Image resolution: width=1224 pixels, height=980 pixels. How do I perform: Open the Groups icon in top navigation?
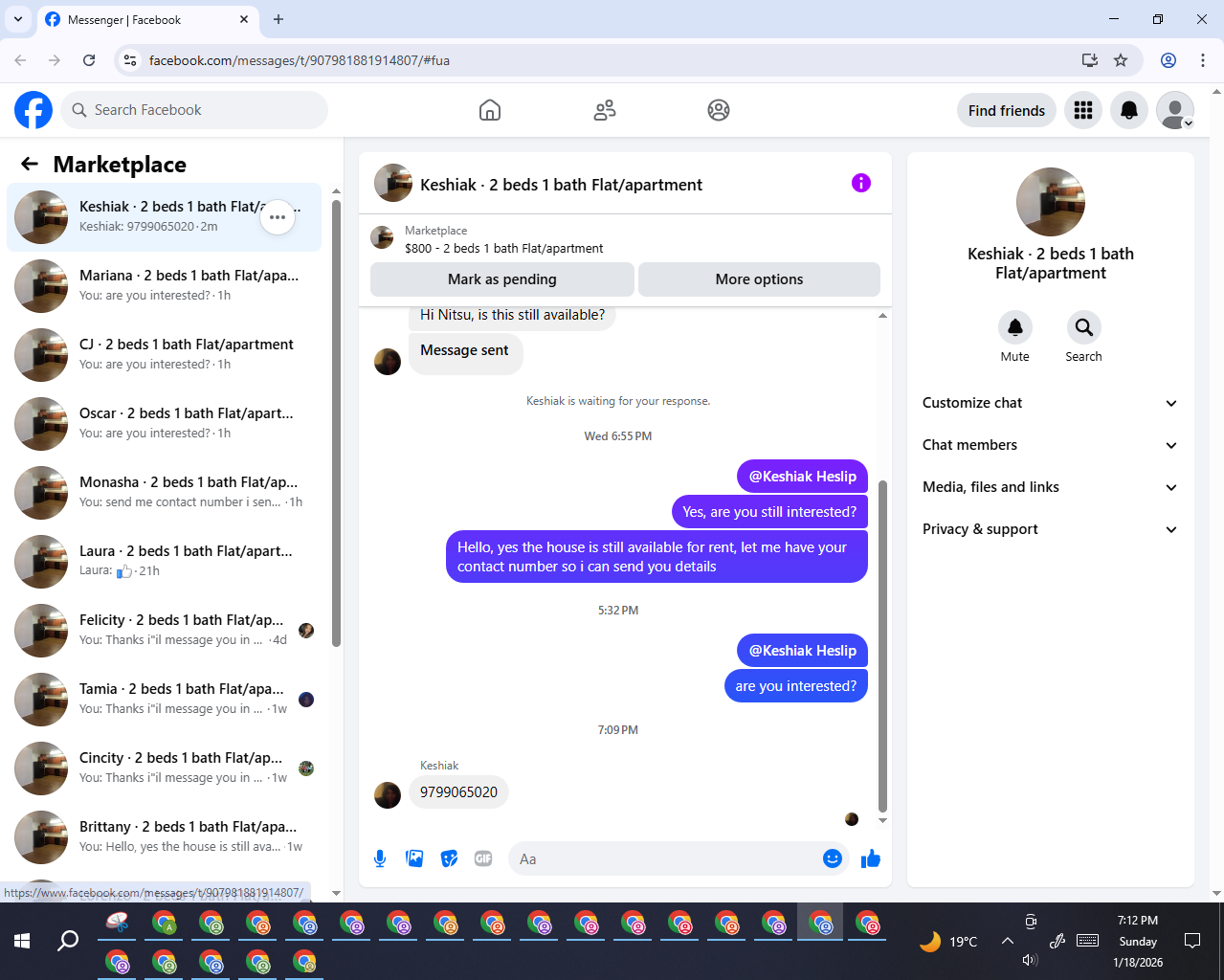click(x=719, y=110)
